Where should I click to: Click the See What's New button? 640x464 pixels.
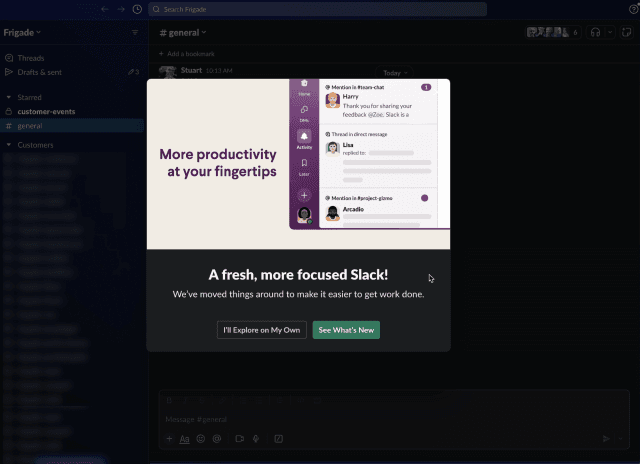pyautogui.click(x=346, y=330)
